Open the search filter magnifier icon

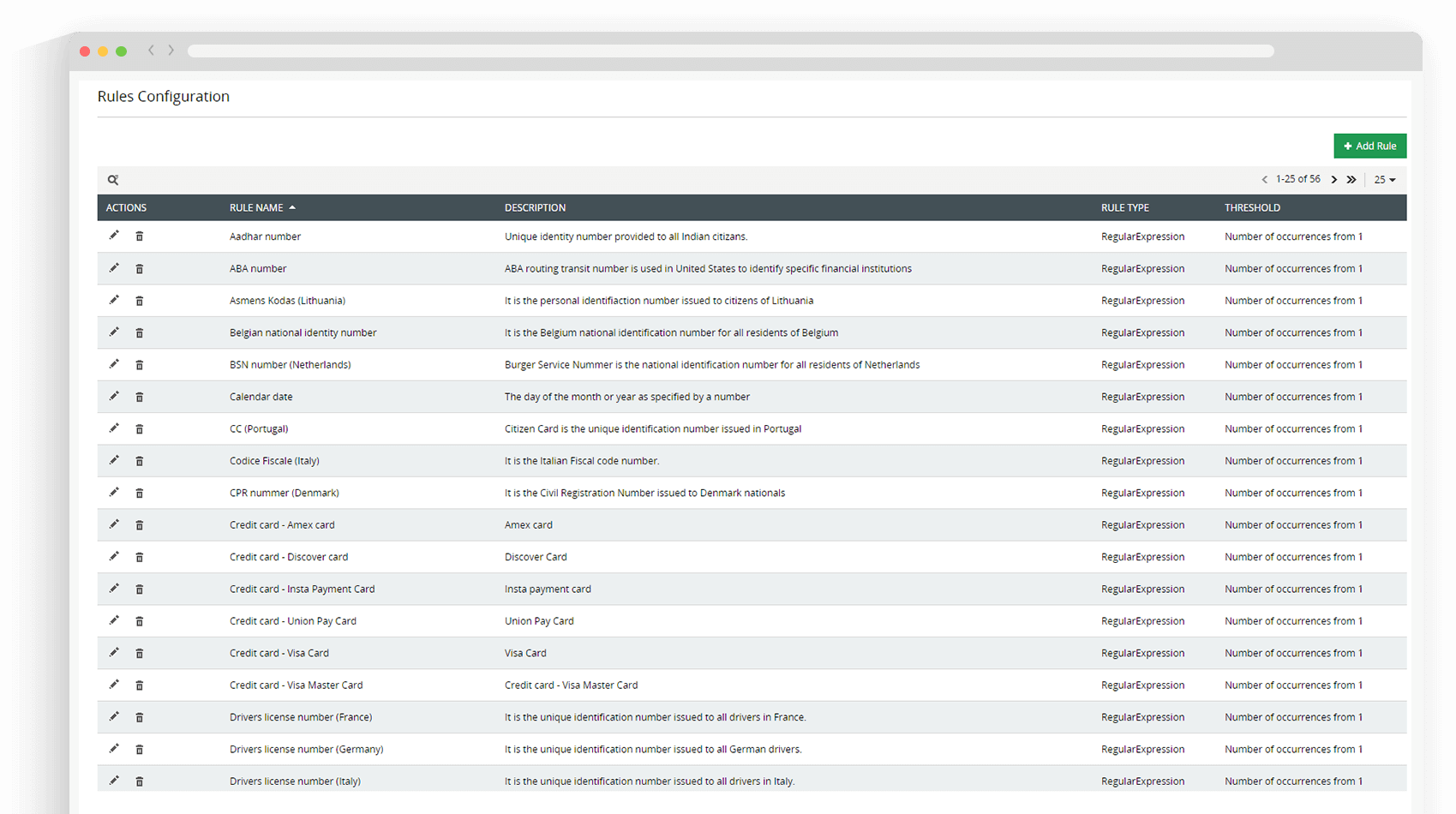(113, 180)
